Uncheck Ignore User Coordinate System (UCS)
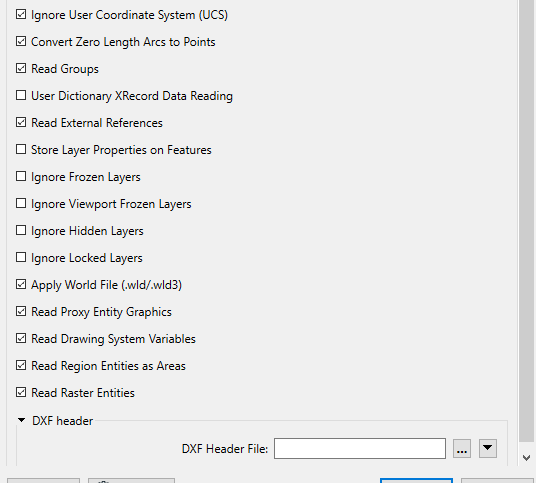This screenshot has width=536, height=483. [21, 14]
